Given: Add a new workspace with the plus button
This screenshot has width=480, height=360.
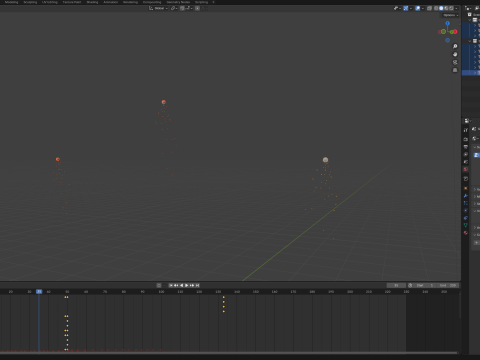Looking at the screenshot, I should pos(213,2).
